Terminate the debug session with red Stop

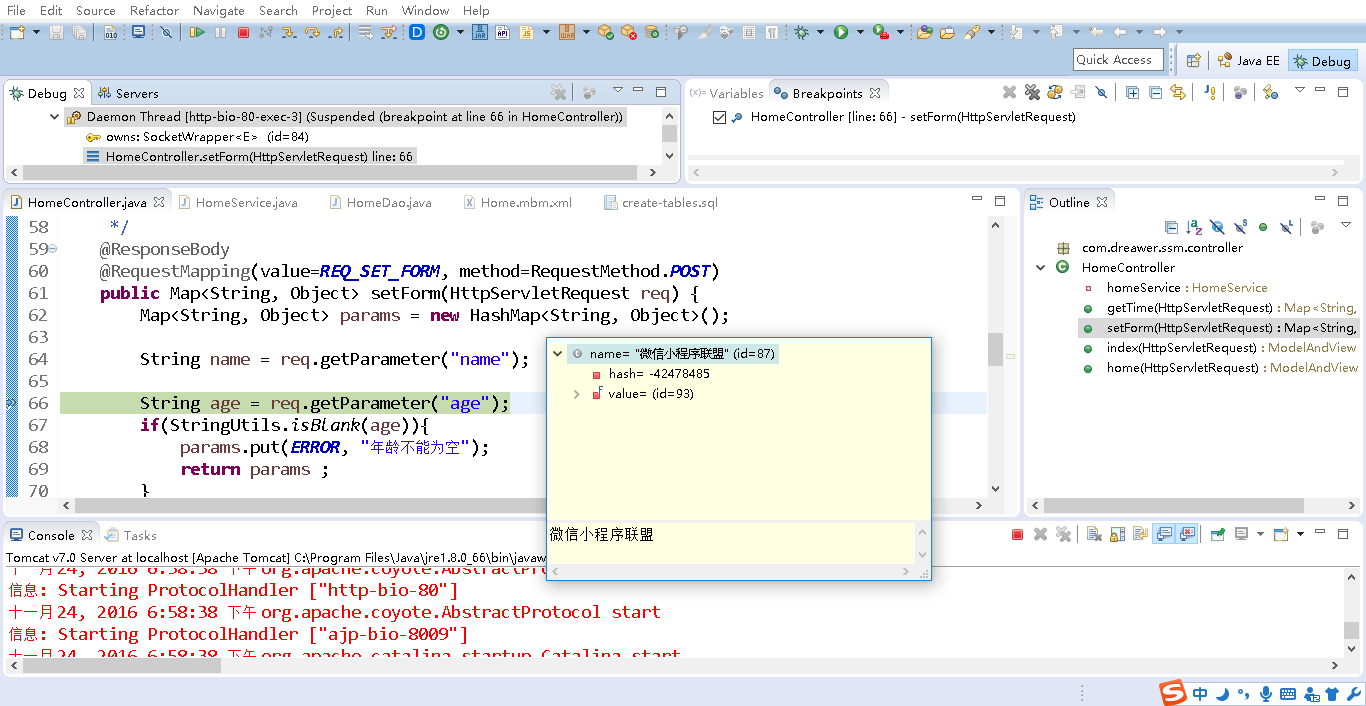pyautogui.click(x=243, y=32)
